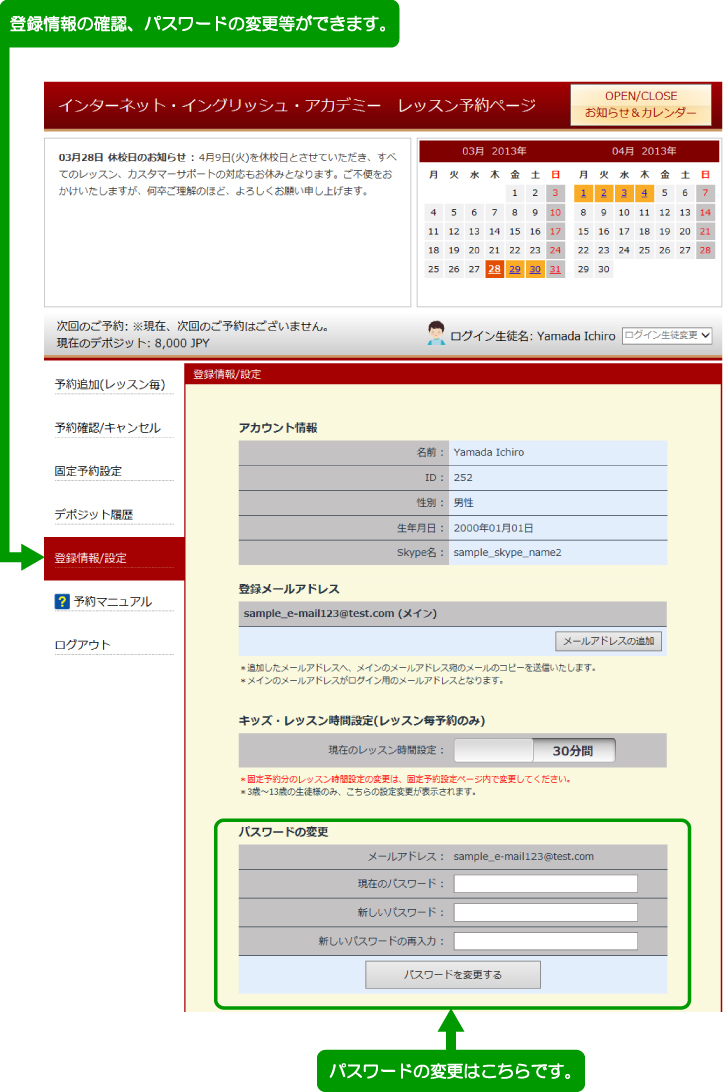724x1092 pixels.
Task: Select April 2 in the calendar
Action: coord(604,193)
